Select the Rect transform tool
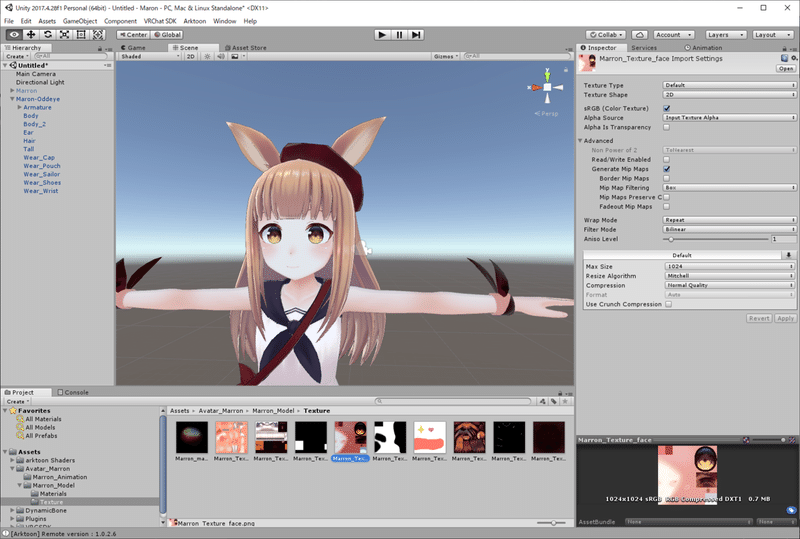Screen dimensions: 800x539 tap(81, 35)
